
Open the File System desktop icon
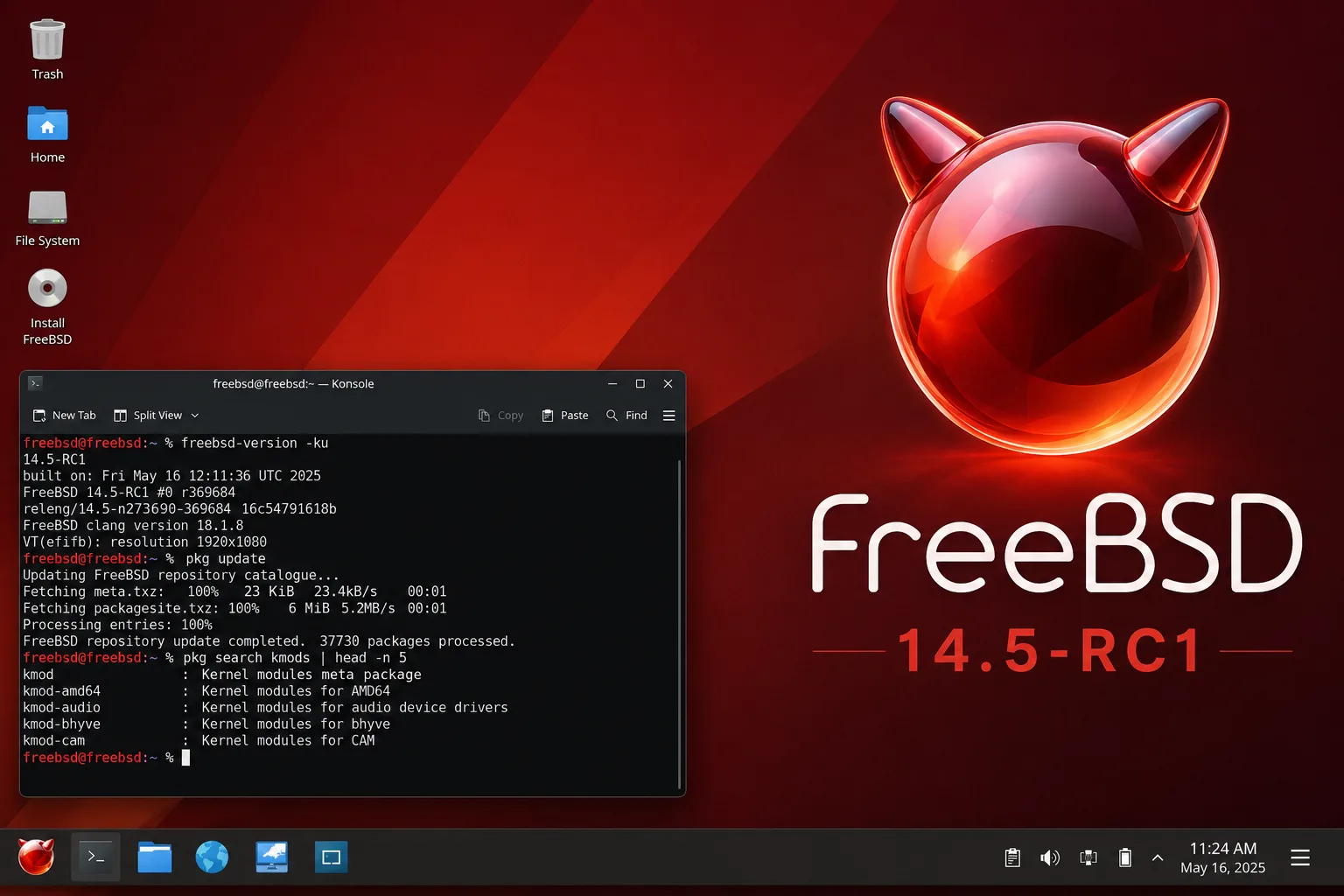pos(47,218)
